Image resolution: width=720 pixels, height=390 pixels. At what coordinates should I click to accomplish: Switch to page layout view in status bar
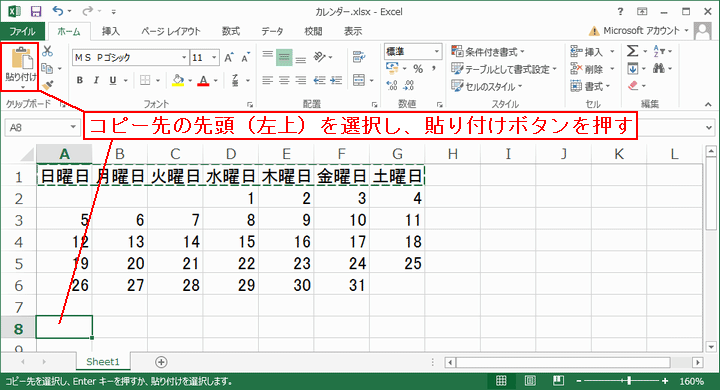tap(530, 381)
